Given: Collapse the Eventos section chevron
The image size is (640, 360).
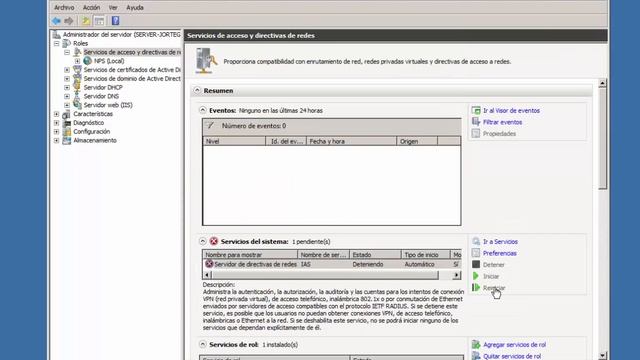Looking at the screenshot, I should click(x=202, y=110).
